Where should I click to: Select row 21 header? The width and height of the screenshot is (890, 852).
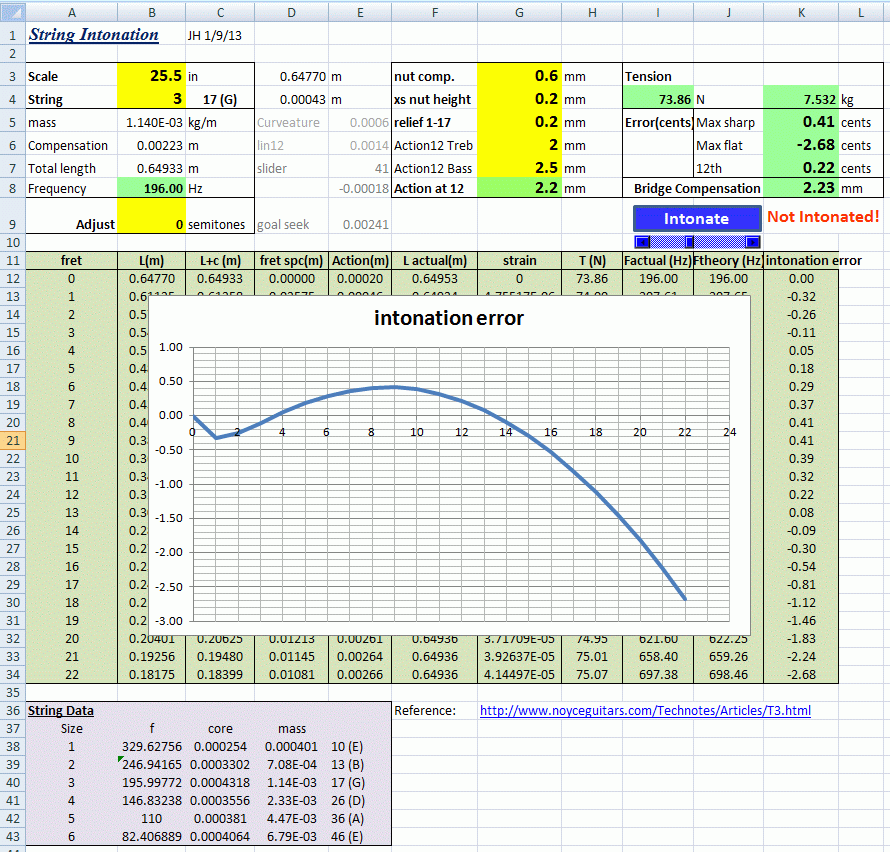pos(12,440)
